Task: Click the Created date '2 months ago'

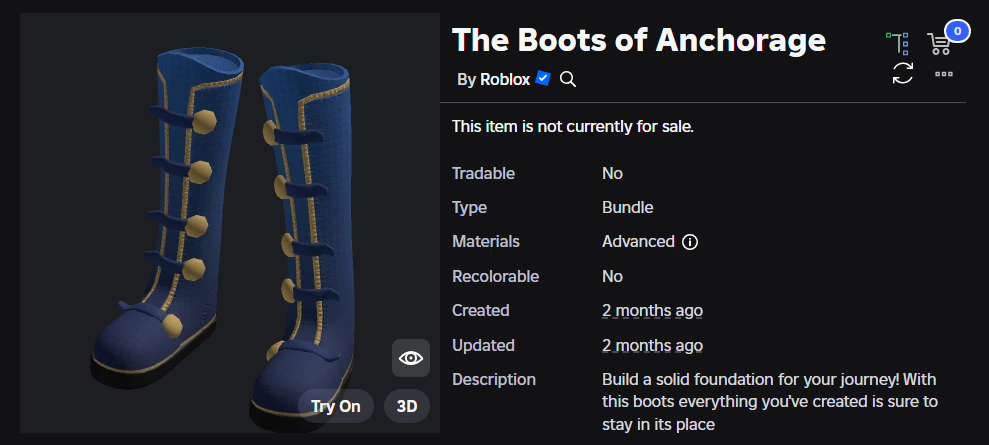Action: click(x=652, y=310)
